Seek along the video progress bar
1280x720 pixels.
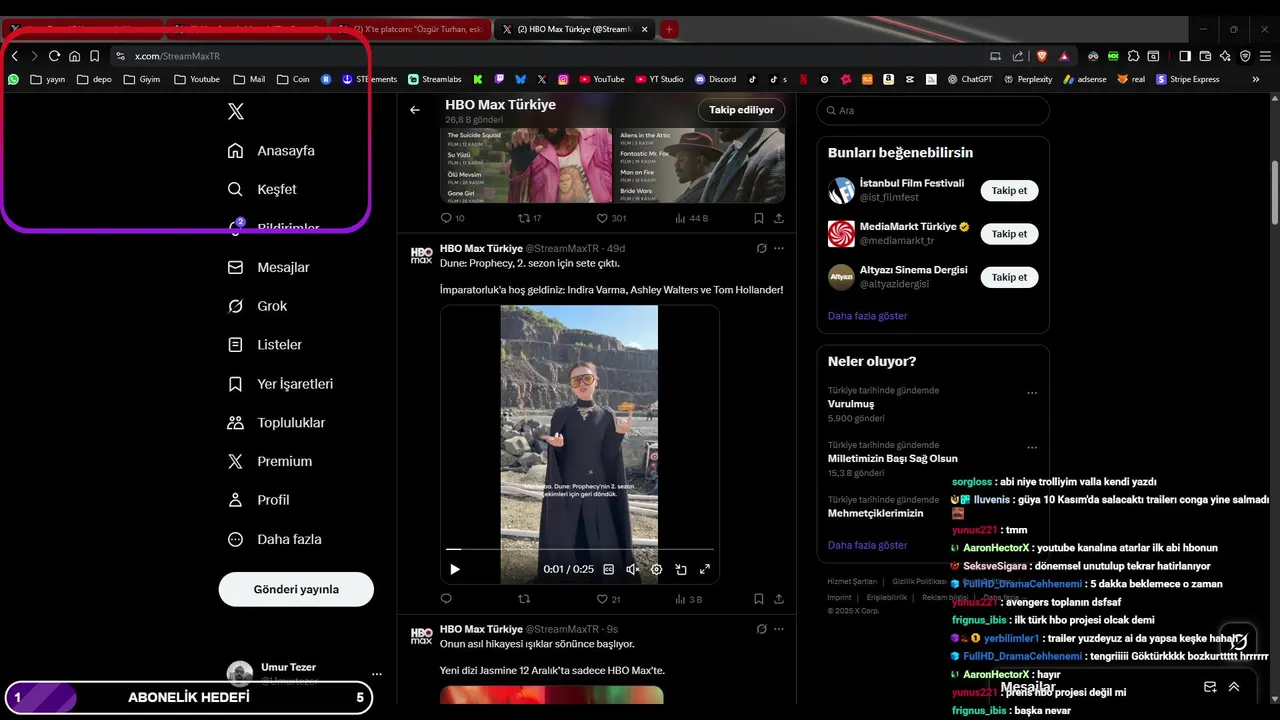coord(580,549)
